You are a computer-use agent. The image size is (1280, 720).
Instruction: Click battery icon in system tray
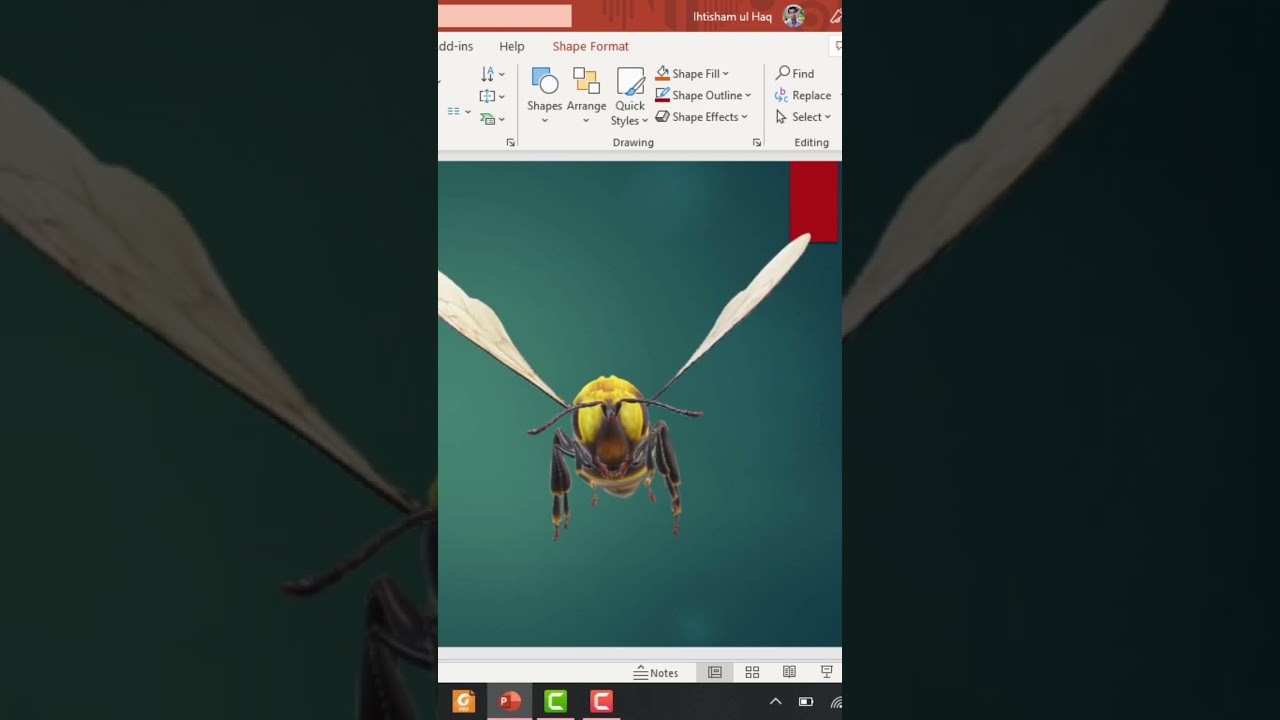tap(806, 702)
